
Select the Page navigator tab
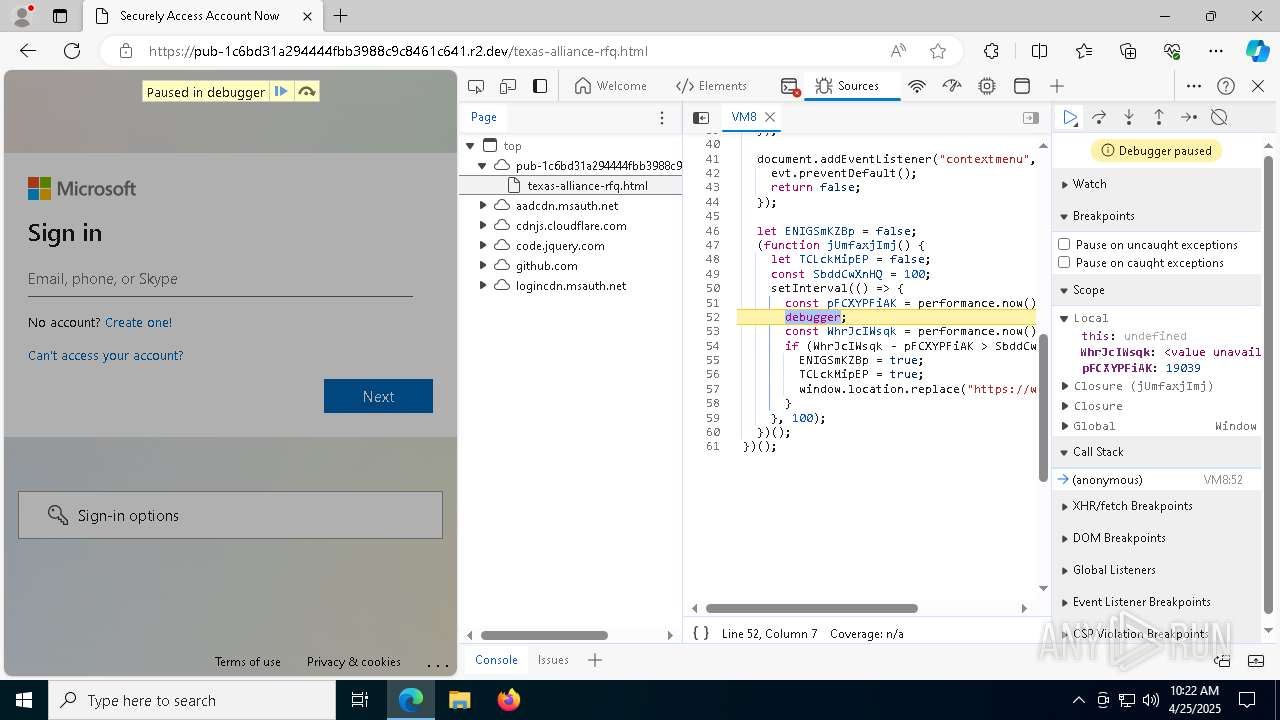coord(484,117)
